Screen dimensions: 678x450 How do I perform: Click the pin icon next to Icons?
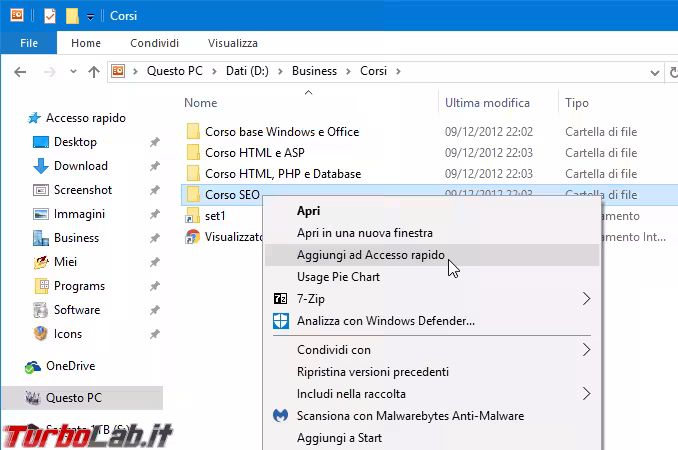point(155,334)
